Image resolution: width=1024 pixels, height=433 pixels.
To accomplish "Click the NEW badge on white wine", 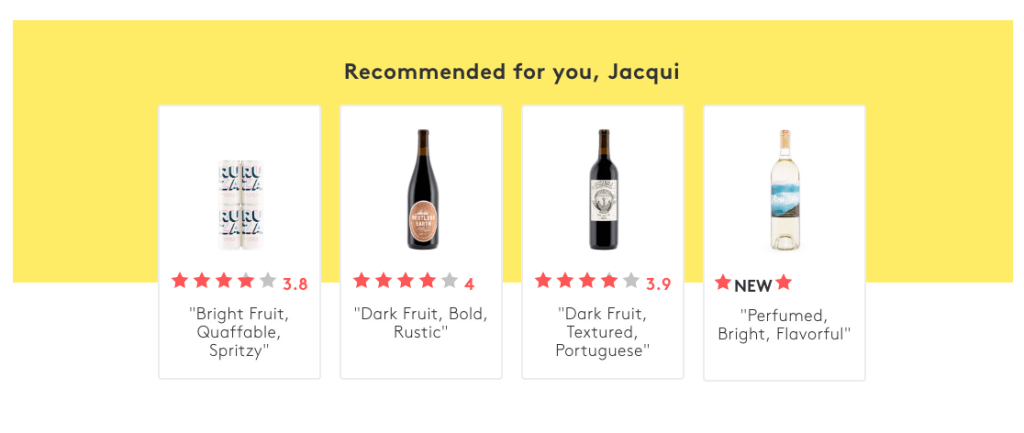I will click(753, 286).
